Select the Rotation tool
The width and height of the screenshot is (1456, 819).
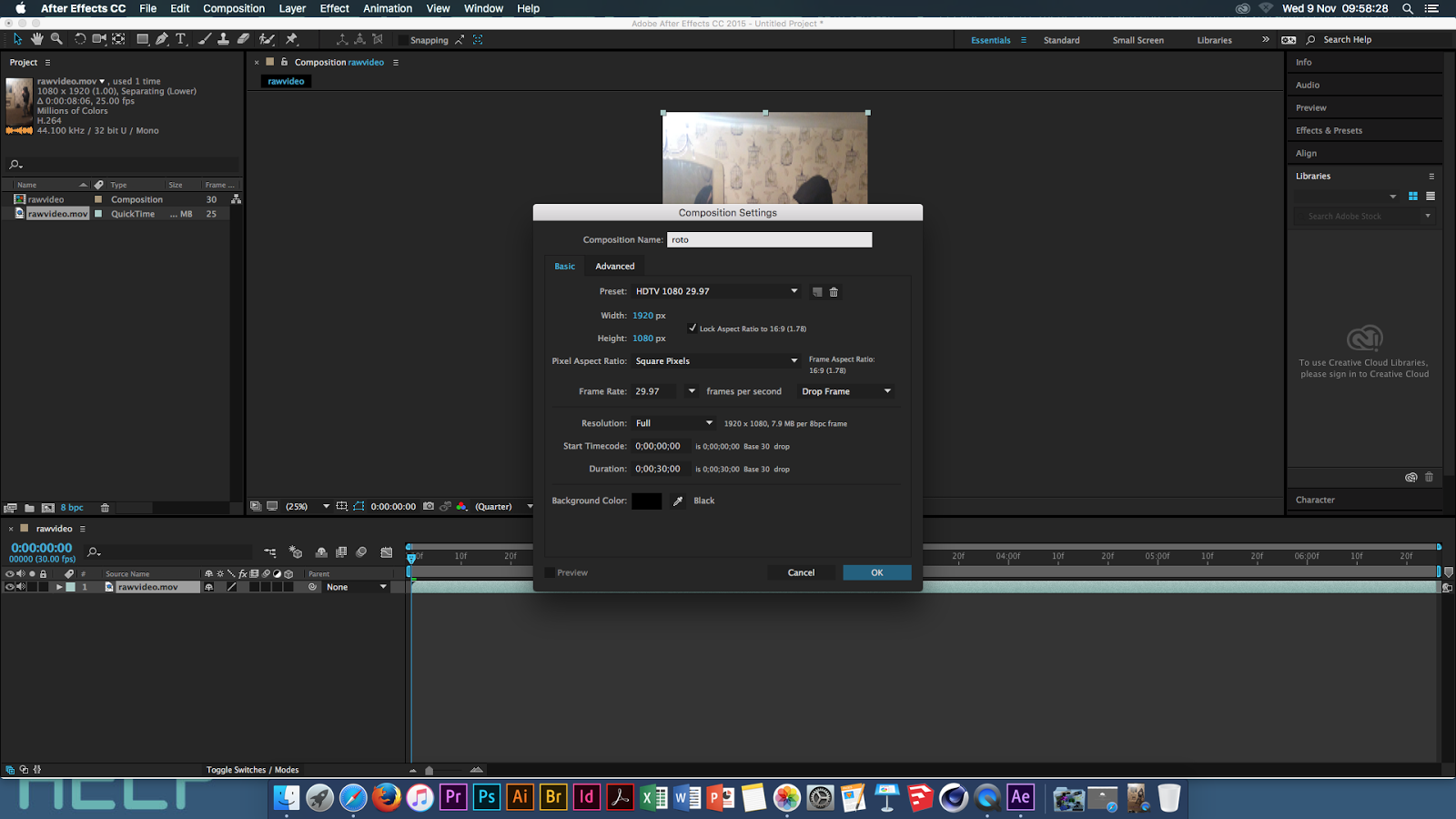click(x=80, y=39)
